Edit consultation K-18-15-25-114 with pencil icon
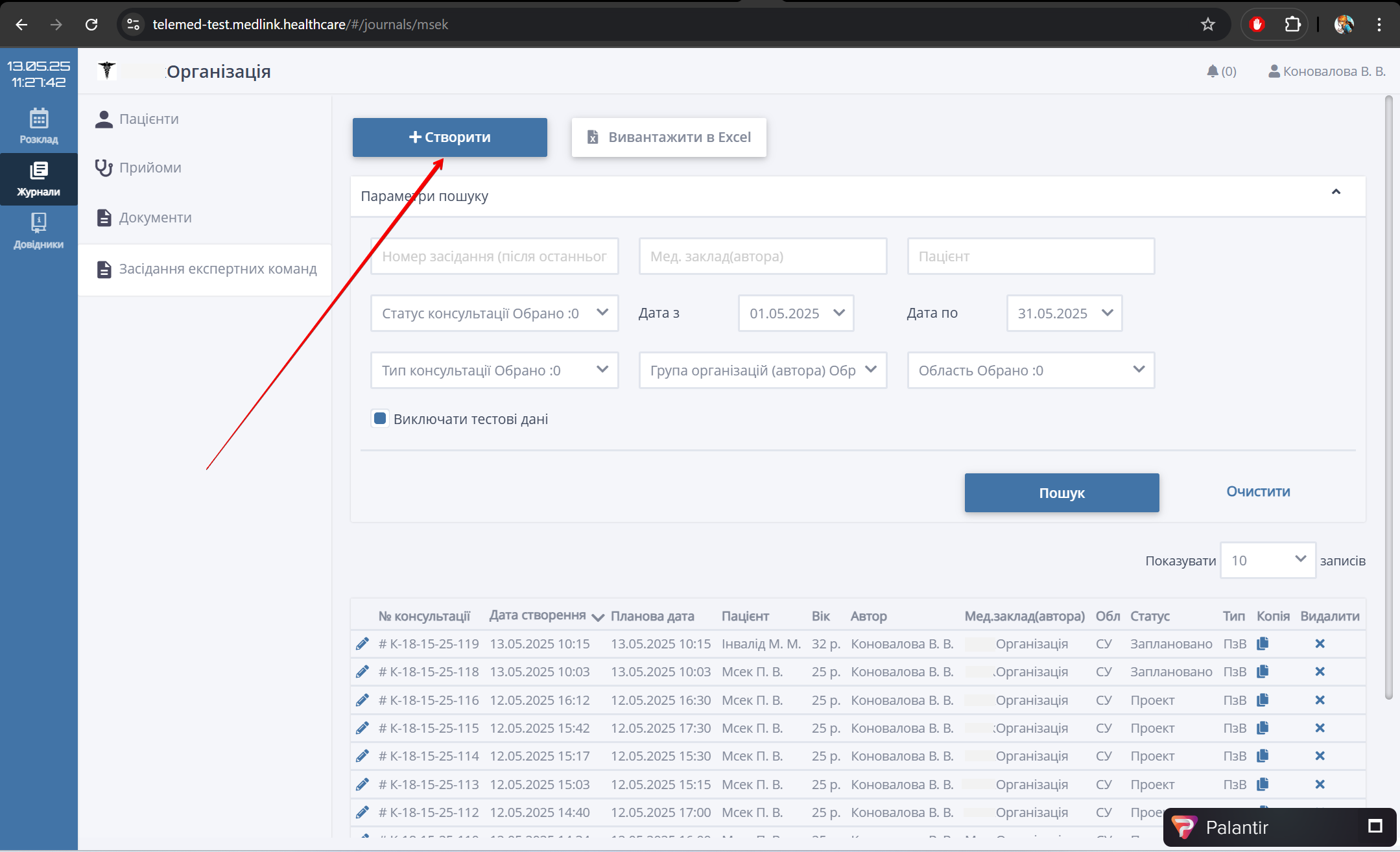 point(362,756)
